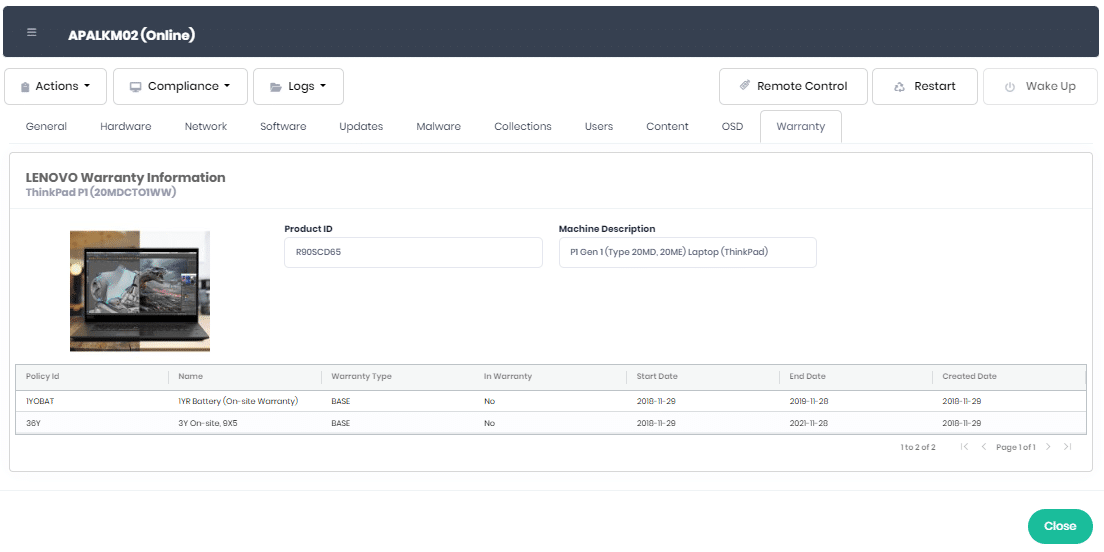The width and height of the screenshot is (1104, 552).
Task: Click the Remote Control button
Action: [793, 87]
